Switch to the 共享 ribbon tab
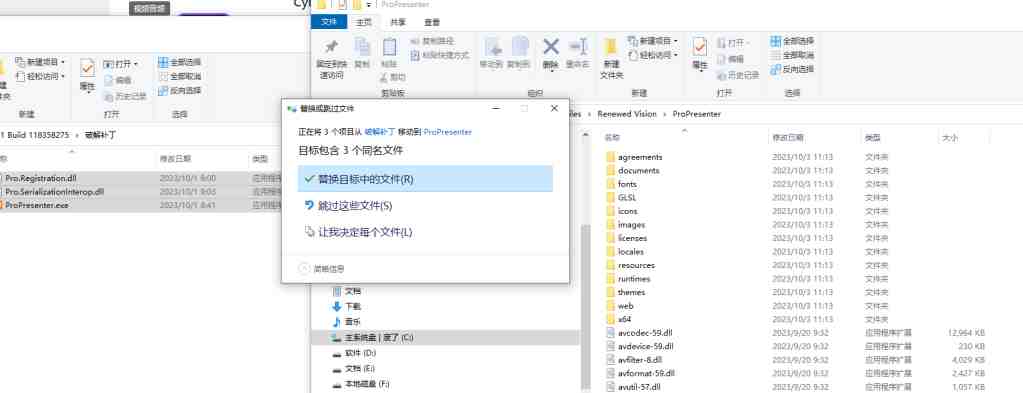This screenshot has width=1023, height=393. tap(398, 22)
